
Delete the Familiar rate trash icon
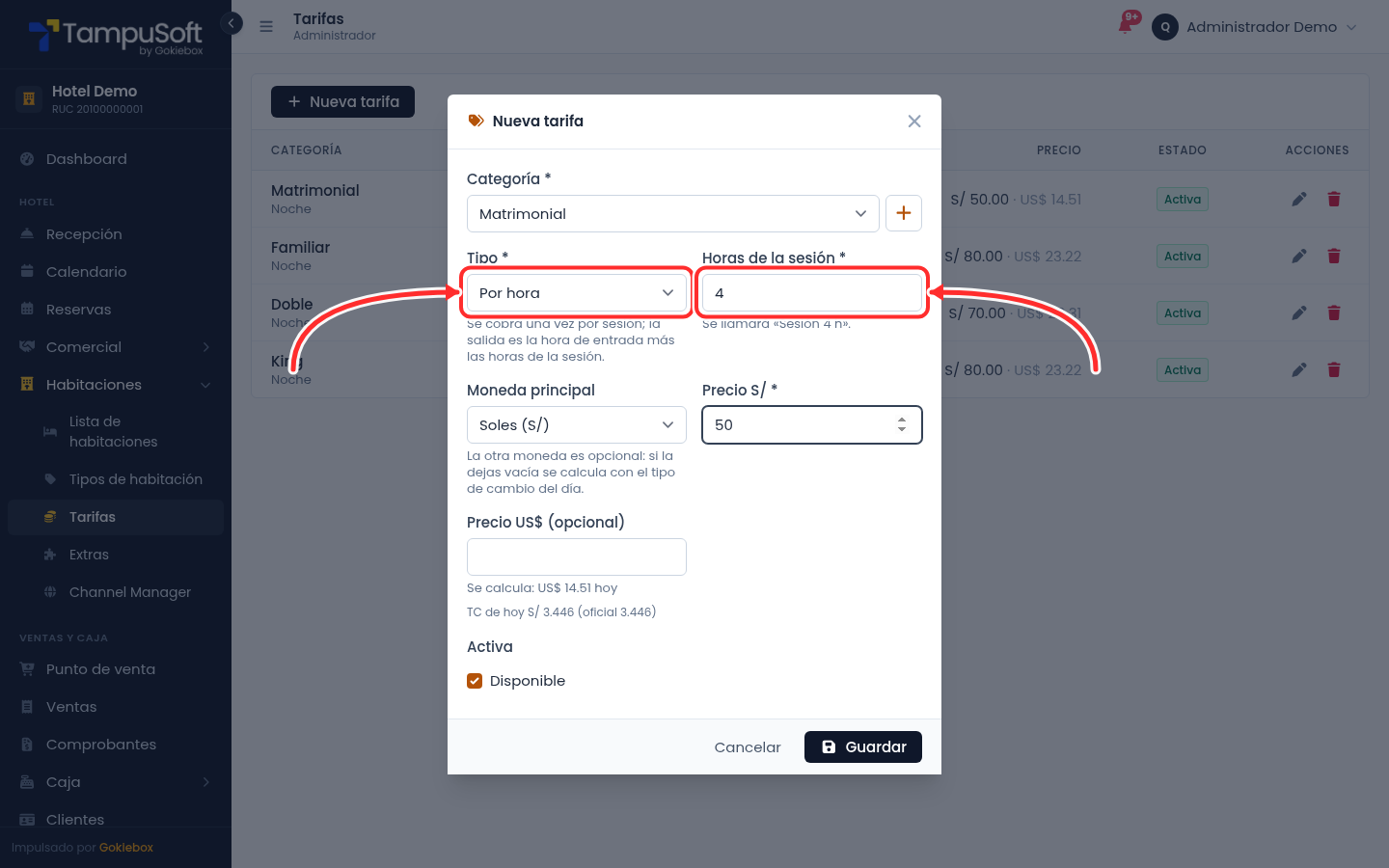click(1334, 256)
